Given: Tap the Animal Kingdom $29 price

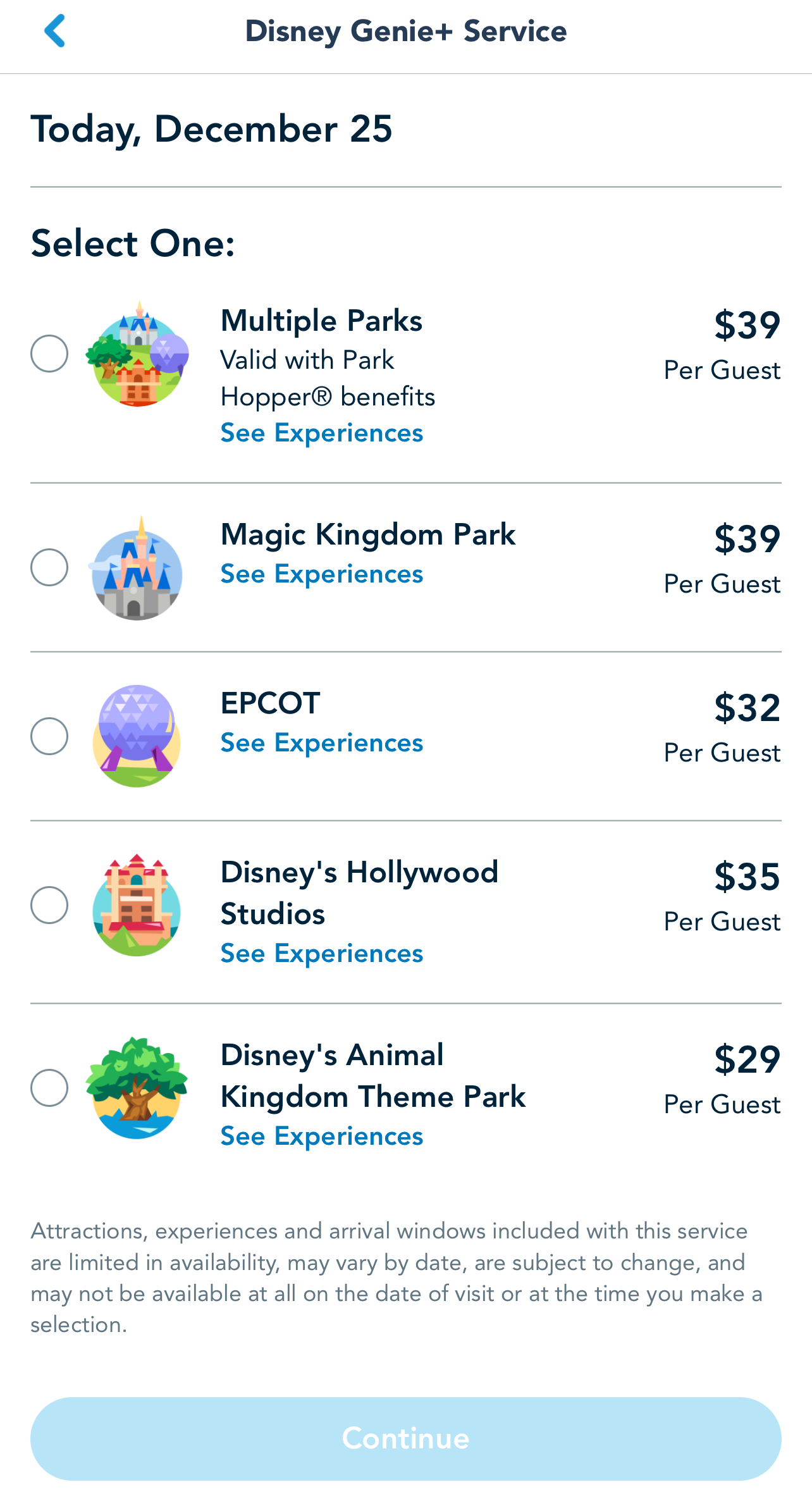Looking at the screenshot, I should (747, 1059).
